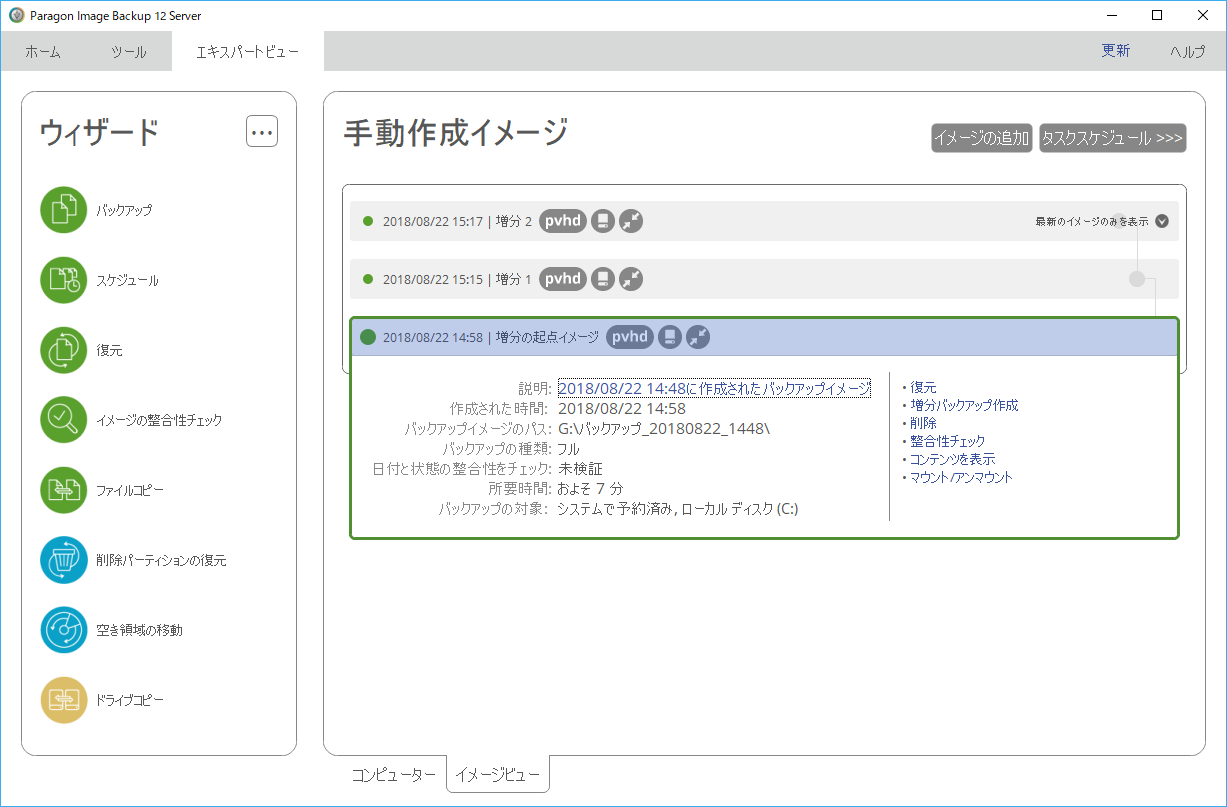Launch the Schedule wizard icon
Viewport: 1227px width, 807px height.
[64, 280]
